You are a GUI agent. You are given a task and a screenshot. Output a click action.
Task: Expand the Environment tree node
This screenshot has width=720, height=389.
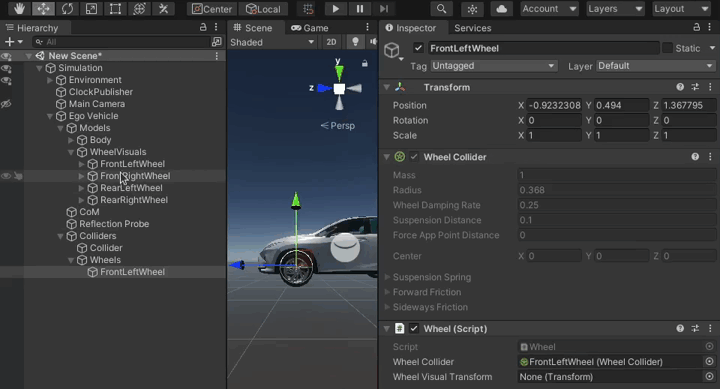click(50, 80)
